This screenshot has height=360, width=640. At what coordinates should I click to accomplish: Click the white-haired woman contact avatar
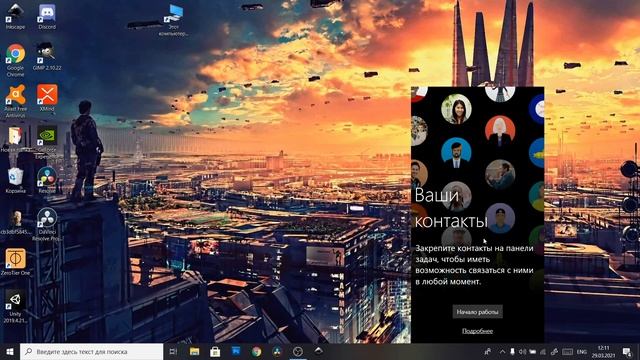[500, 131]
